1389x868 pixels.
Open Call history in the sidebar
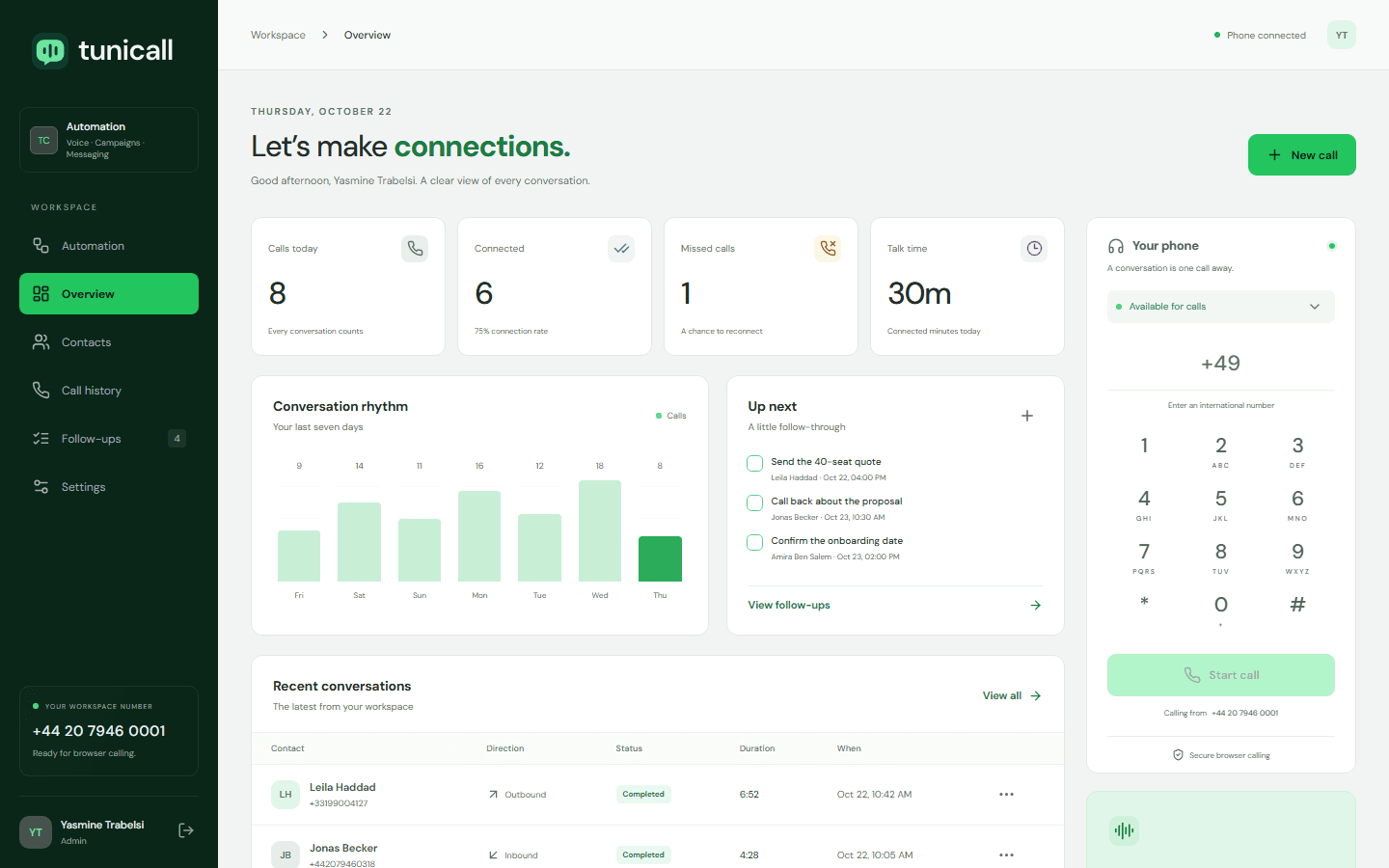pos(109,391)
